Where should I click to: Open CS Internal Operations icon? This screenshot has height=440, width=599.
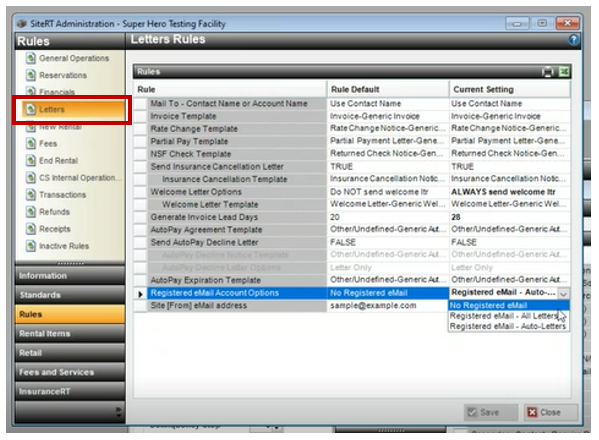click(x=31, y=178)
